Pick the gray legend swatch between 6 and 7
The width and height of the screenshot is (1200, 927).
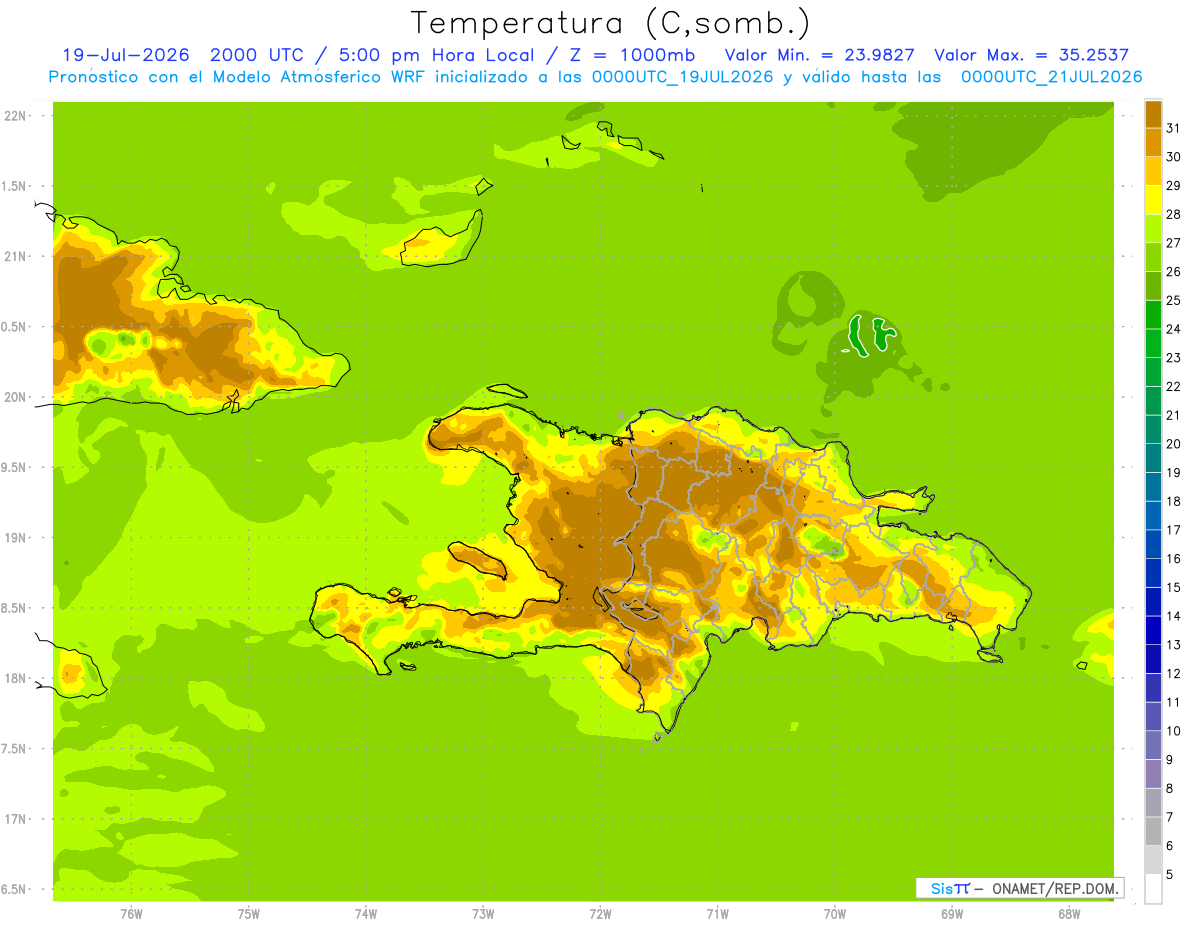(x=1153, y=831)
